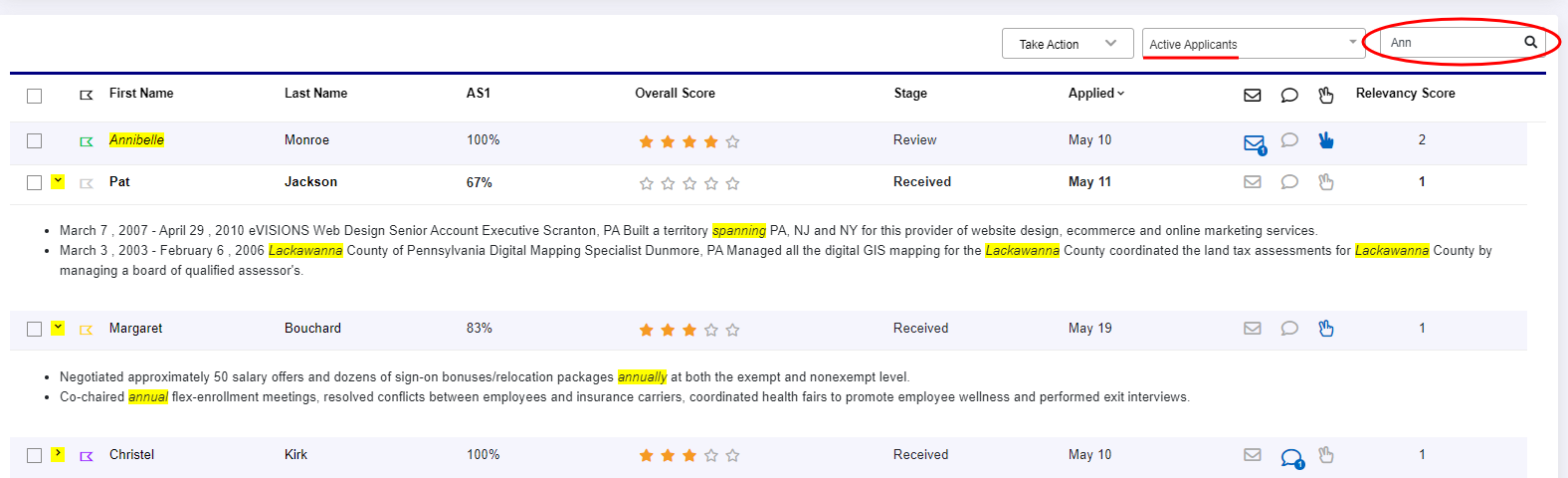Select Annibelle Monroe's row checkbox

pos(35,140)
